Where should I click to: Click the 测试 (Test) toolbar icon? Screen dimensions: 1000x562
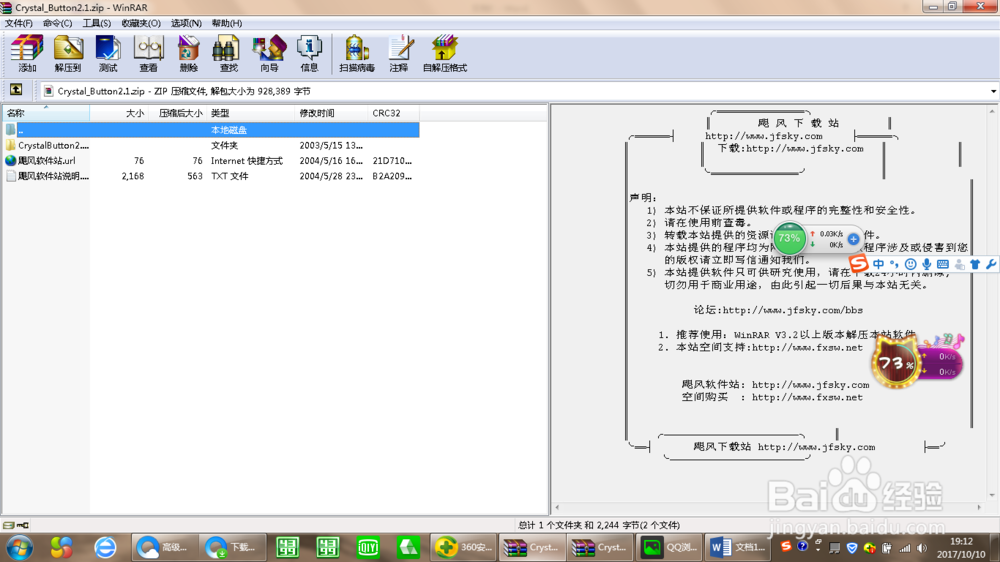tap(108, 54)
